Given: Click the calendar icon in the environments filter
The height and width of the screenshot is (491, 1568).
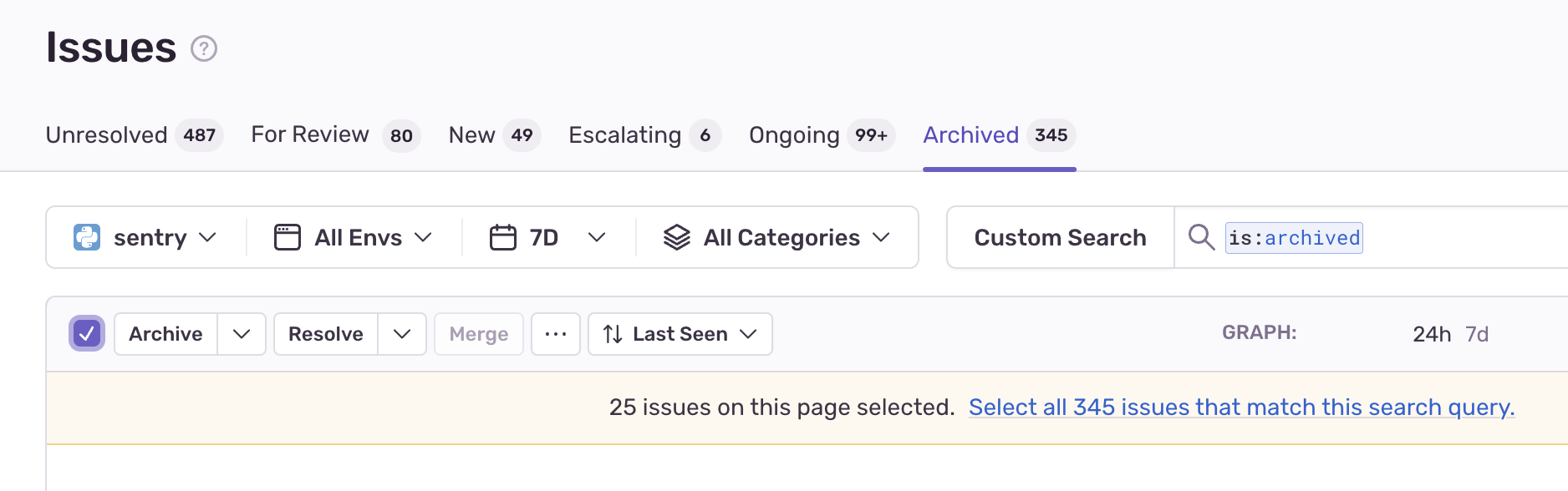Looking at the screenshot, I should click(x=288, y=237).
